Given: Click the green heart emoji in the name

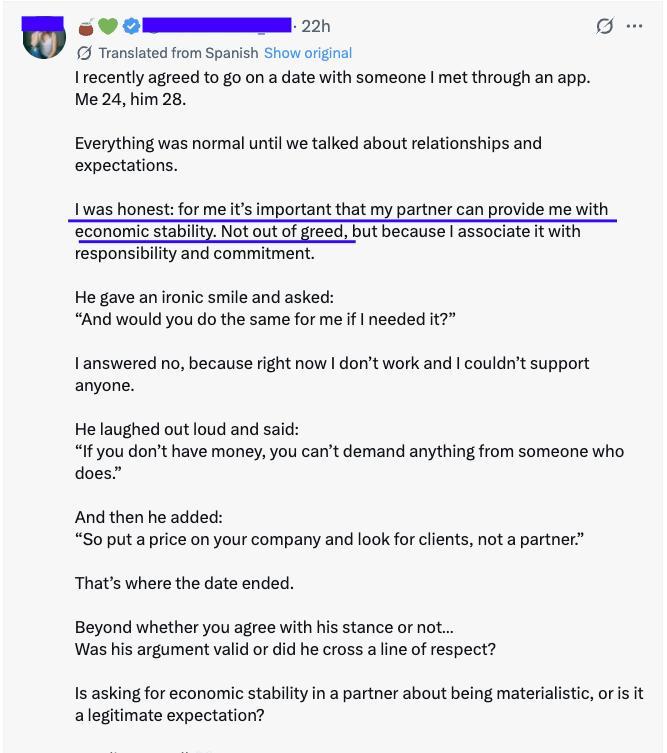Looking at the screenshot, I should [x=108, y=26].
